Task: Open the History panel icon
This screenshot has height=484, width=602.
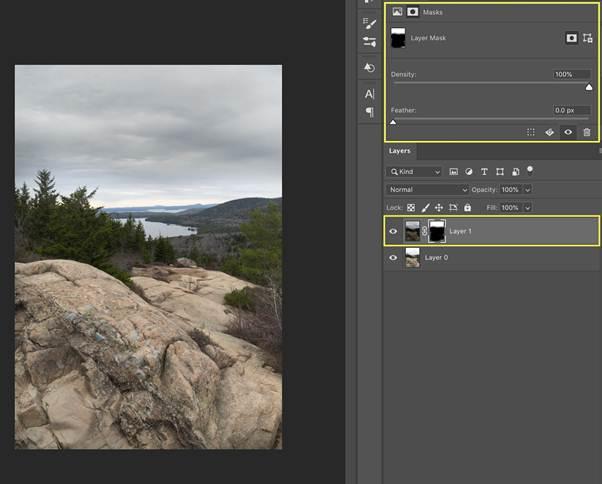Action: pos(369,67)
